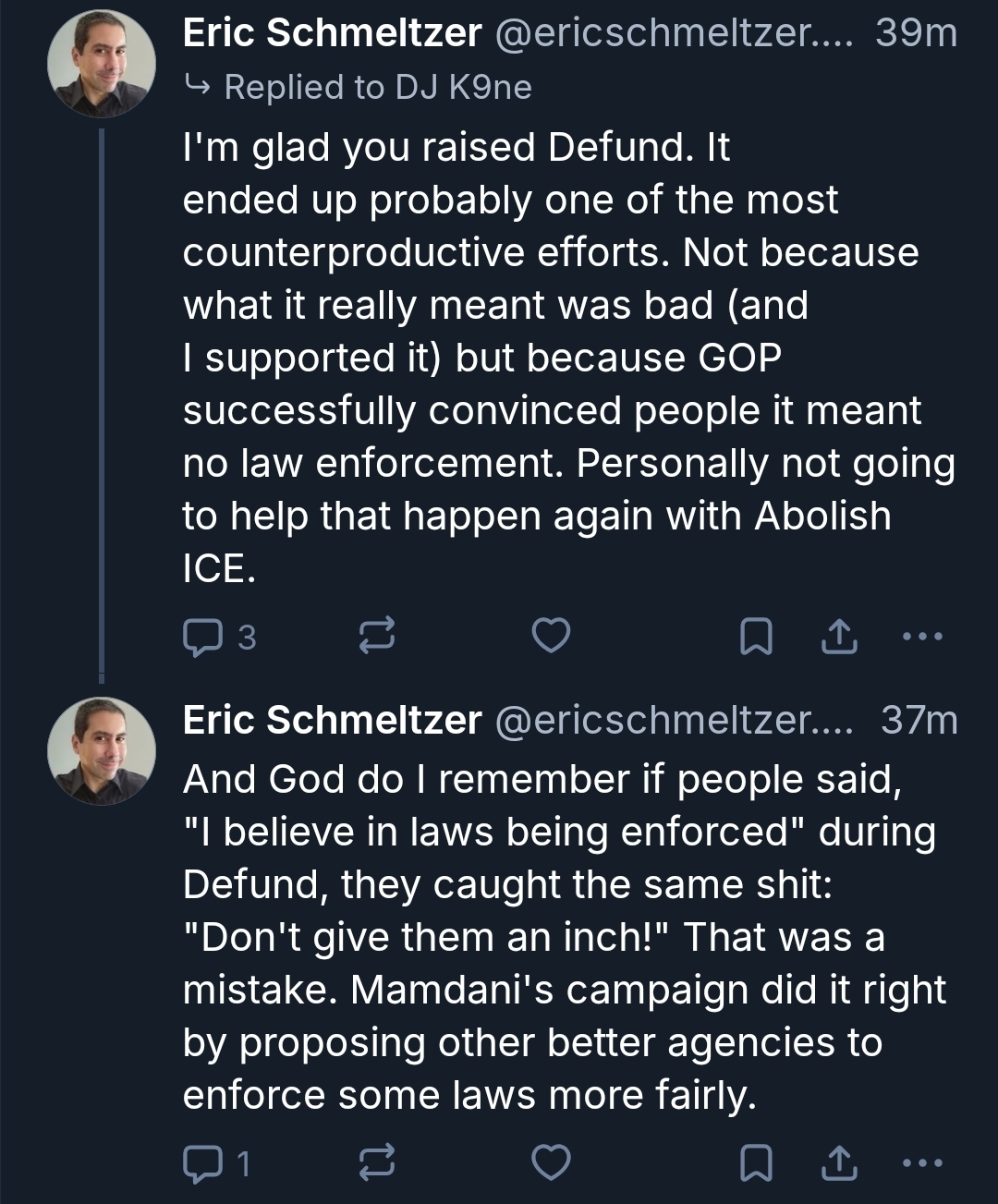The image size is (998, 1204).
Task: Repost the first post about Abolish ICE
Action: pyautogui.click(x=377, y=638)
